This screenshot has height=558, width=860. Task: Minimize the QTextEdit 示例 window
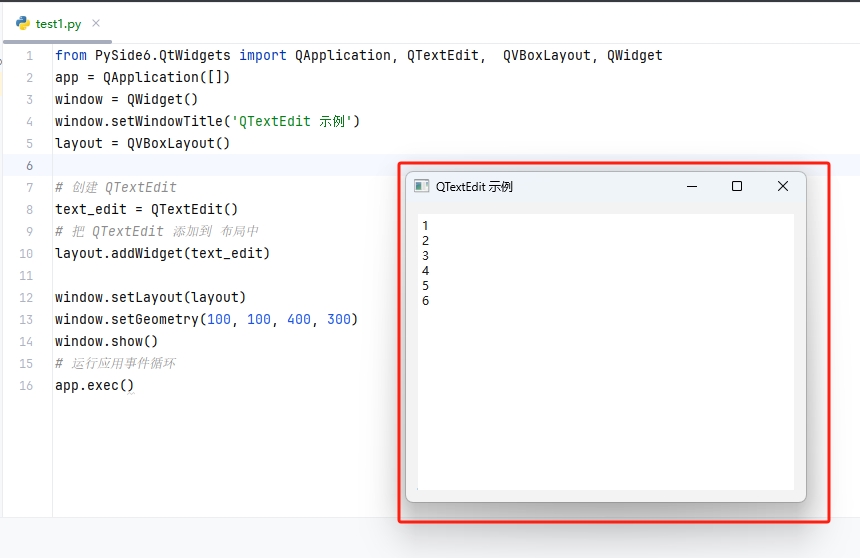click(x=691, y=186)
